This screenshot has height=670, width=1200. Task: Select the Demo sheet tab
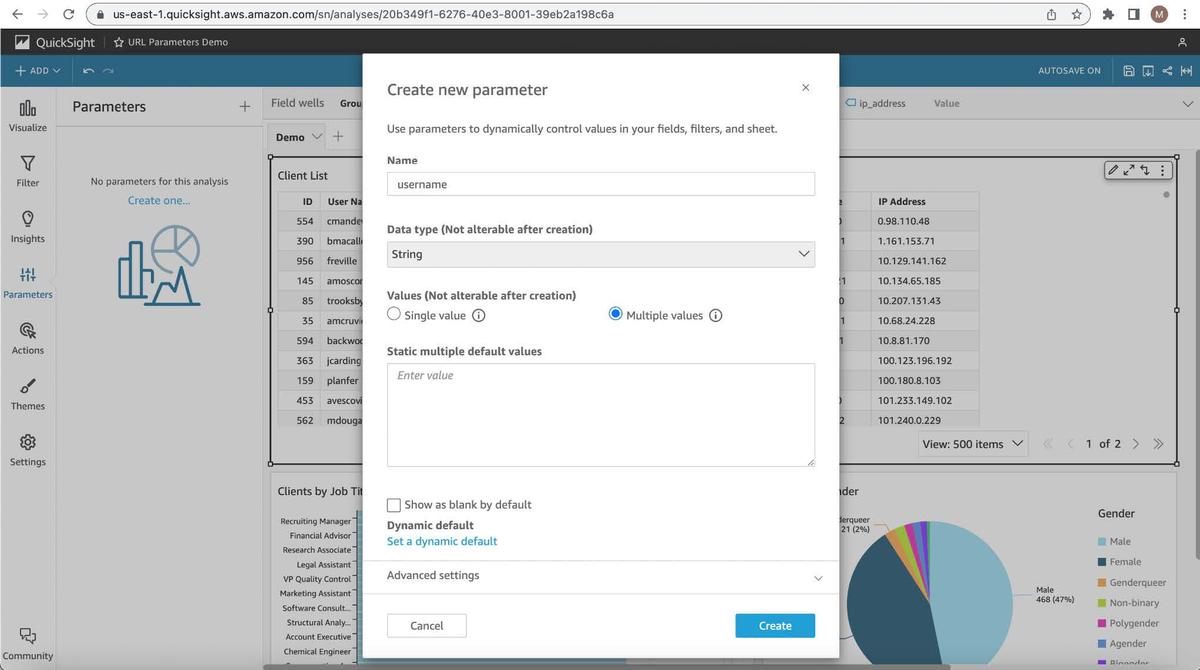pos(290,137)
